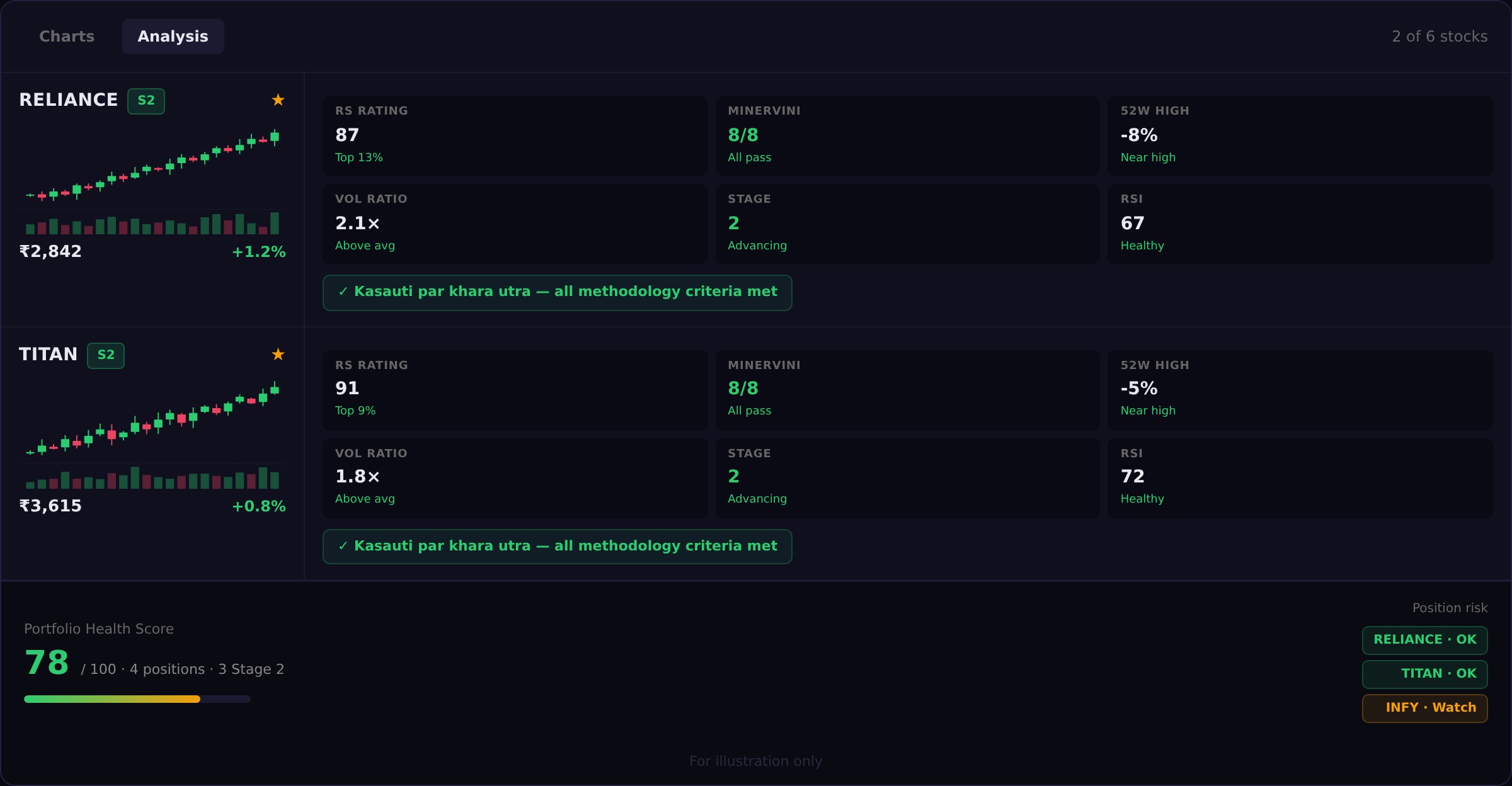
Task: Click the portfolio health score value 78
Action: click(x=47, y=663)
